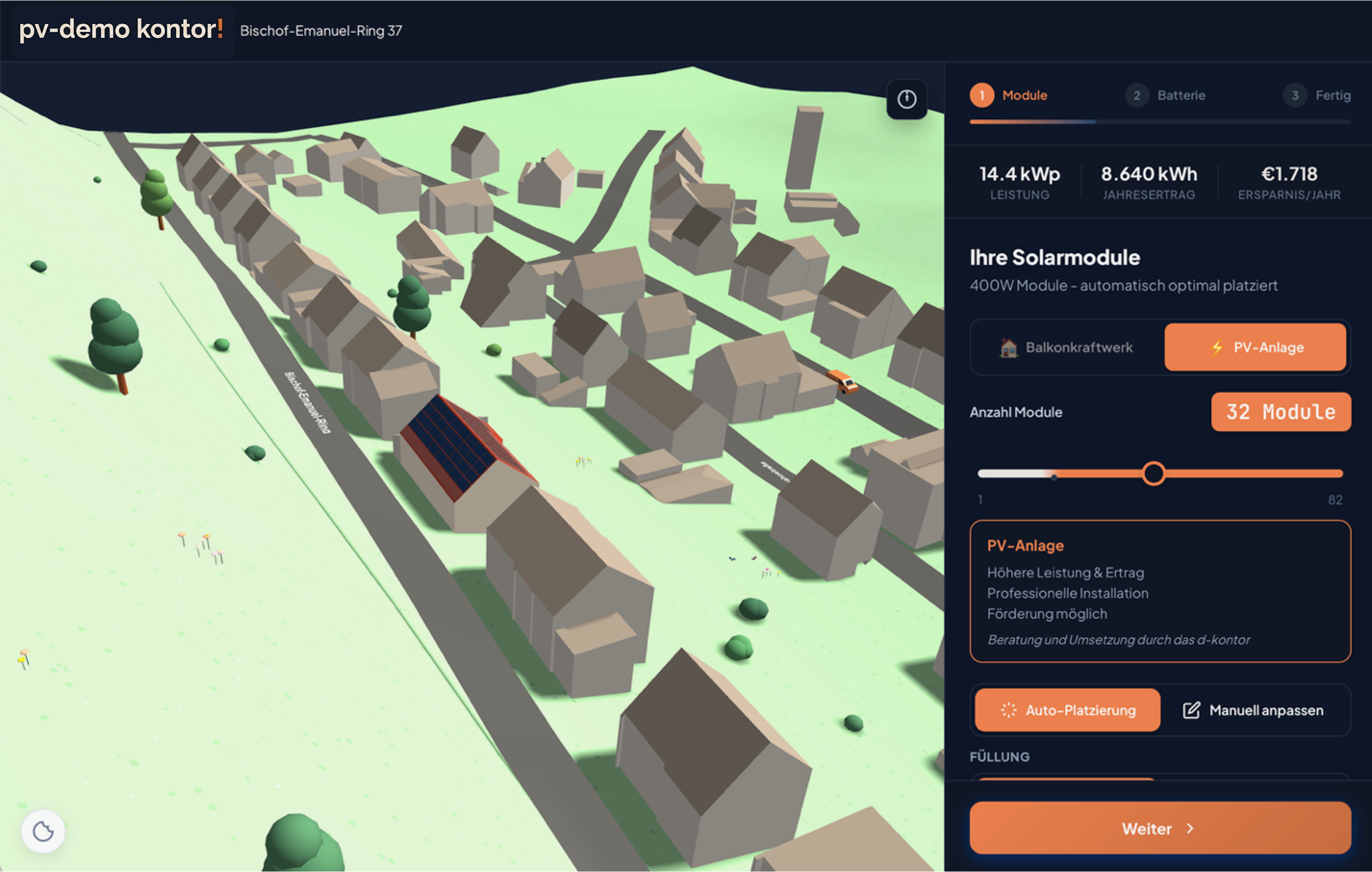Click the Anzahl Module slider handle
The width and height of the screenshot is (1372, 872).
(1154, 474)
